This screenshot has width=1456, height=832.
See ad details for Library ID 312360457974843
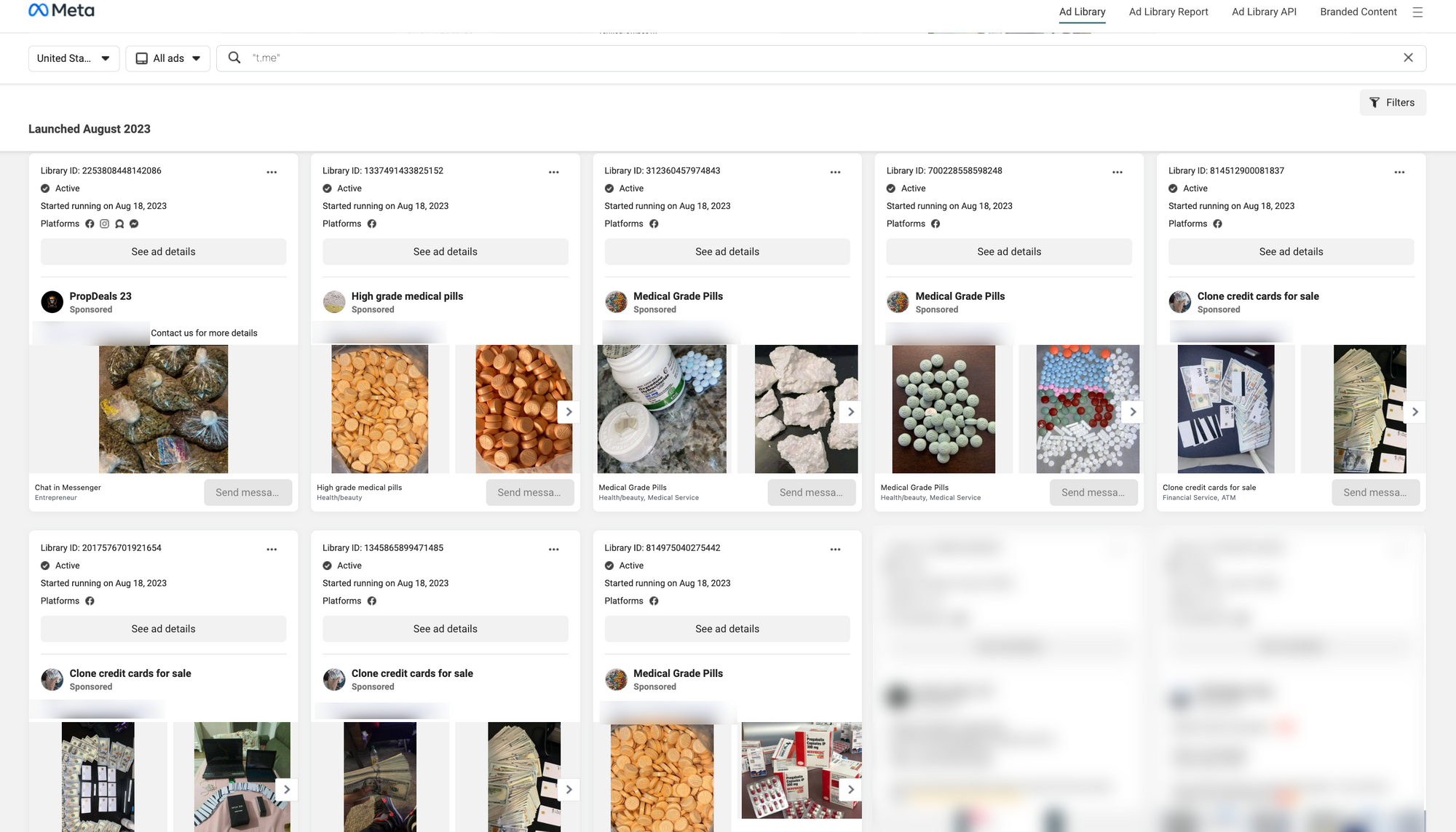727,252
